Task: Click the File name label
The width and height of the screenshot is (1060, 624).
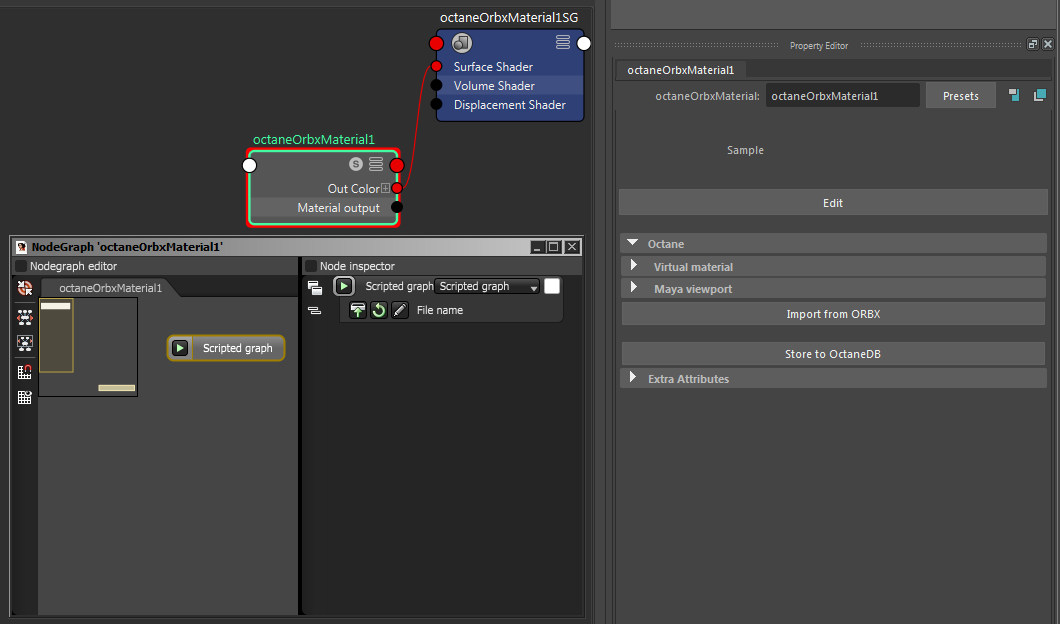Action: tap(439, 310)
